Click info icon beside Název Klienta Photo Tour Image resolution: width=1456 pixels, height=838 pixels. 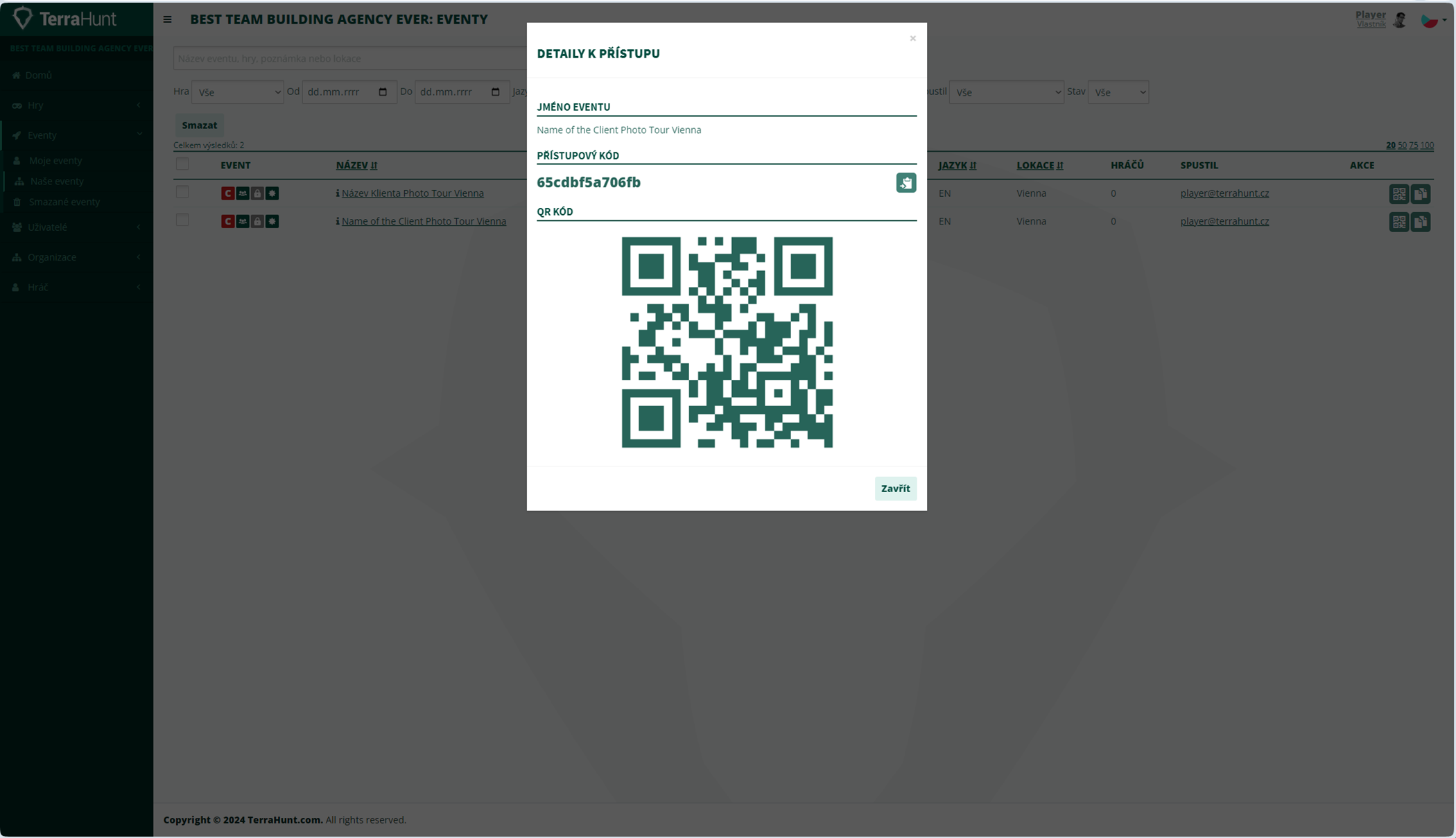[x=338, y=193]
